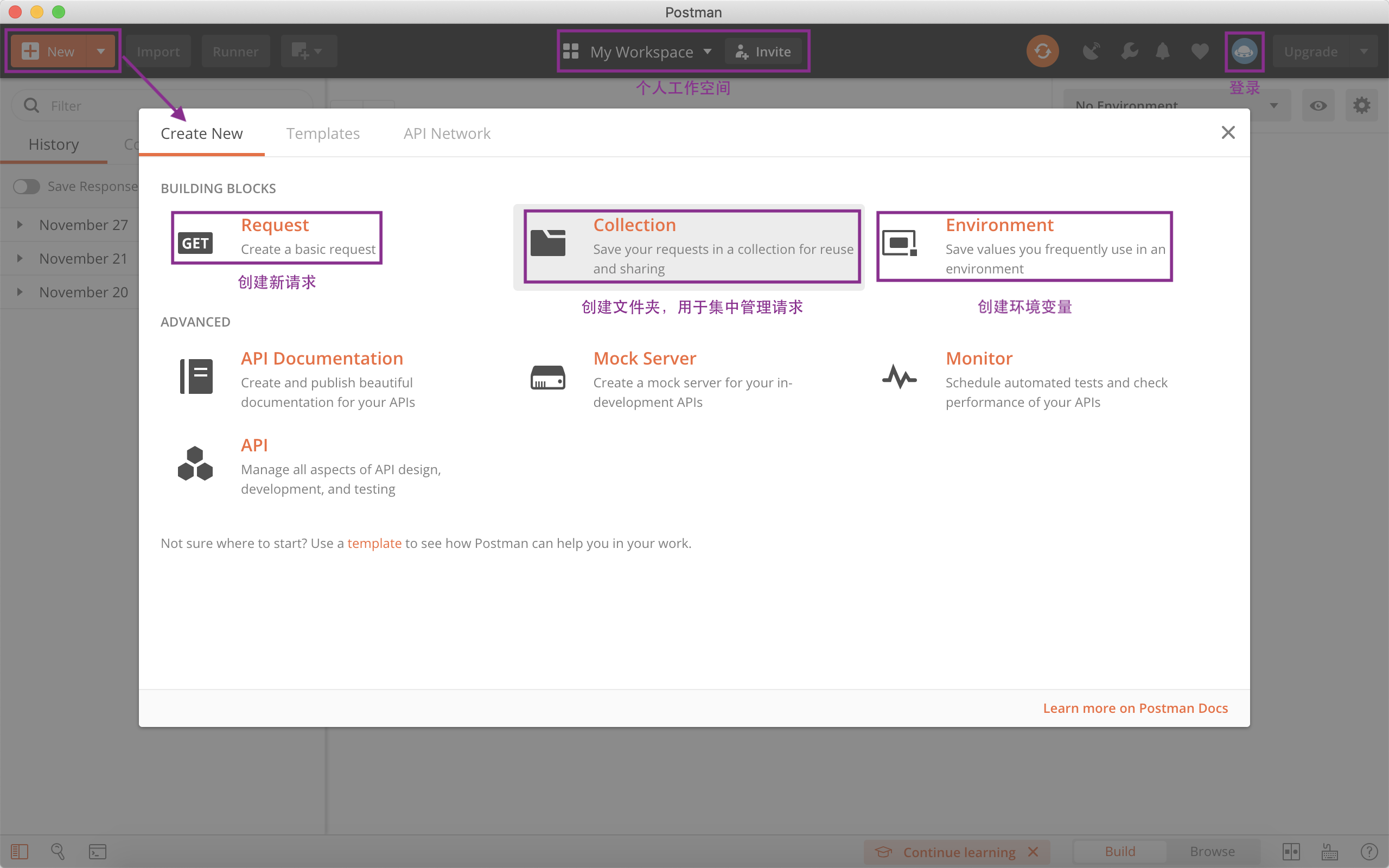
Task: Click the Upgrade button
Action: click(x=1311, y=52)
